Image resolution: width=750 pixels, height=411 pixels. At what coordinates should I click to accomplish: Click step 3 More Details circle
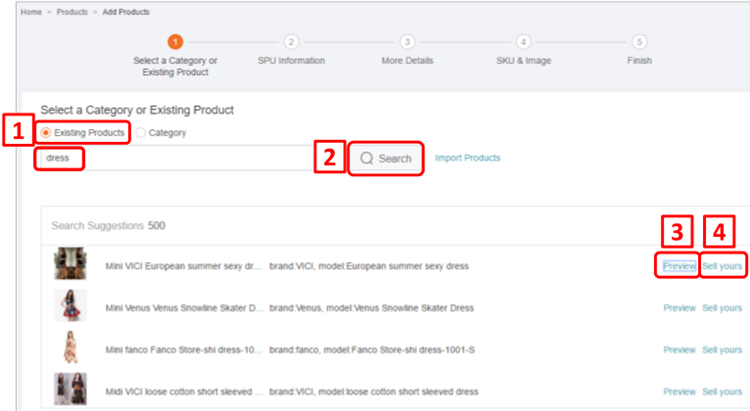pos(407,41)
